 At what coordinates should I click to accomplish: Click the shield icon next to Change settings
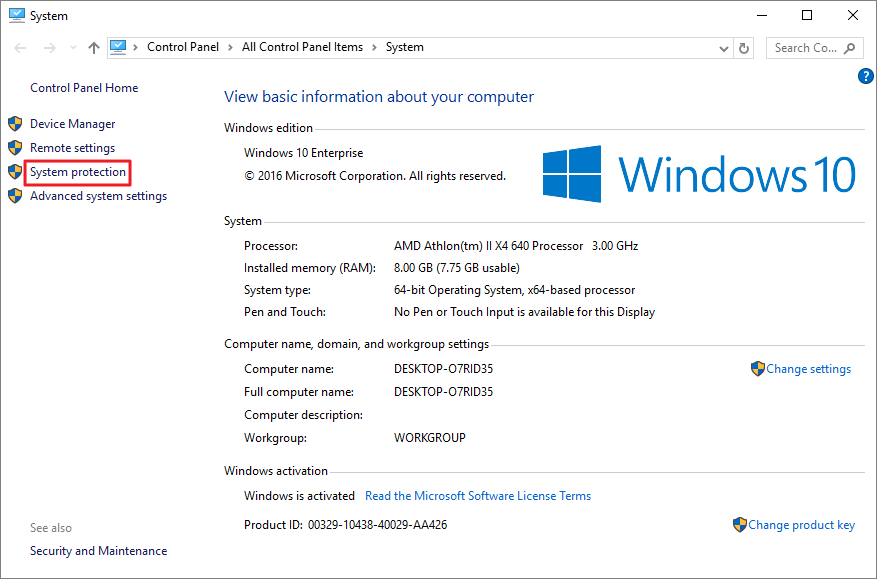pos(758,369)
